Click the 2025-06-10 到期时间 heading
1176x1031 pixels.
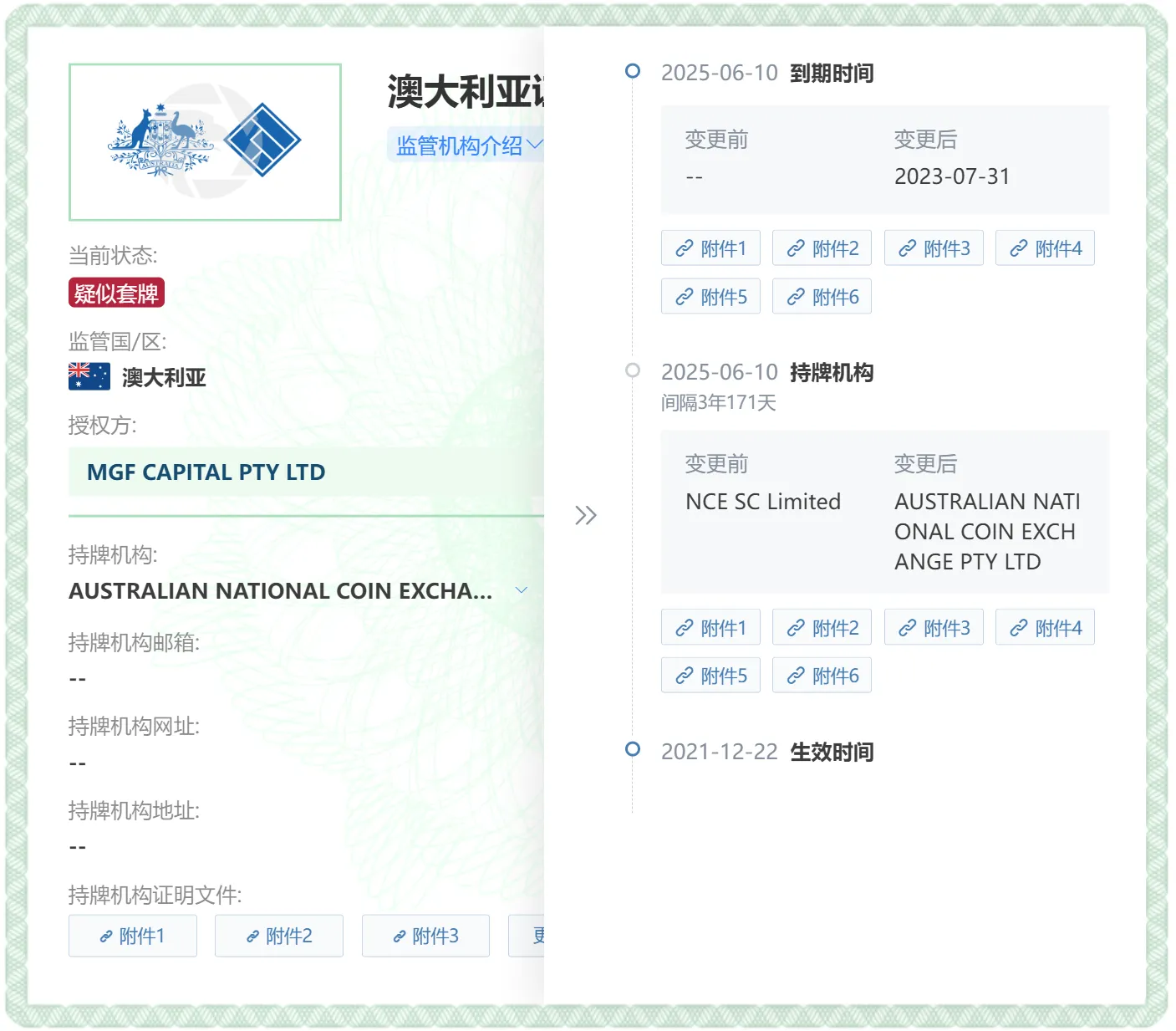(x=767, y=73)
